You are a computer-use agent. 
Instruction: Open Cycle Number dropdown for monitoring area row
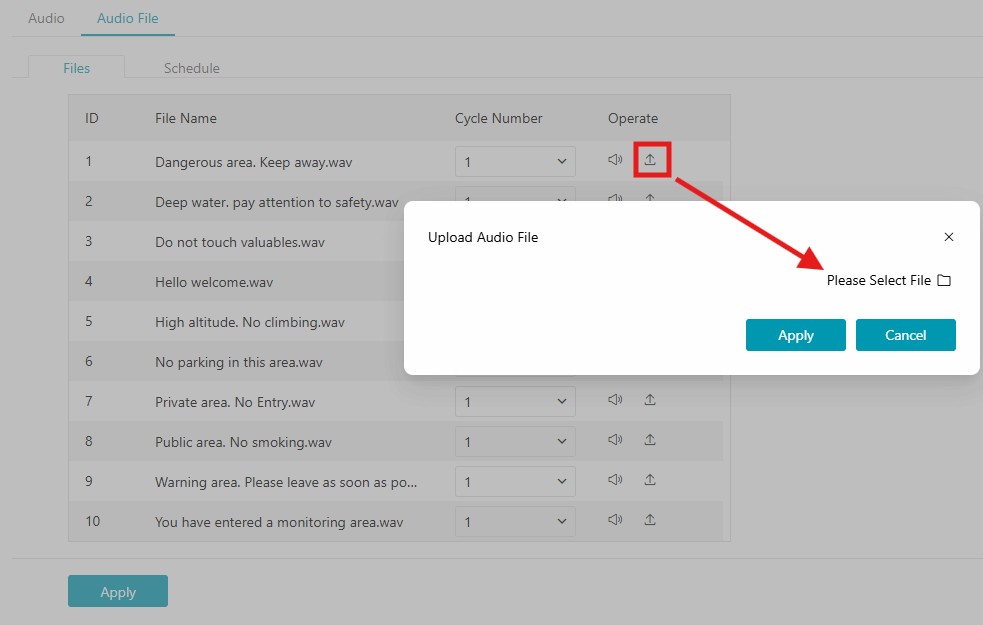coord(515,522)
